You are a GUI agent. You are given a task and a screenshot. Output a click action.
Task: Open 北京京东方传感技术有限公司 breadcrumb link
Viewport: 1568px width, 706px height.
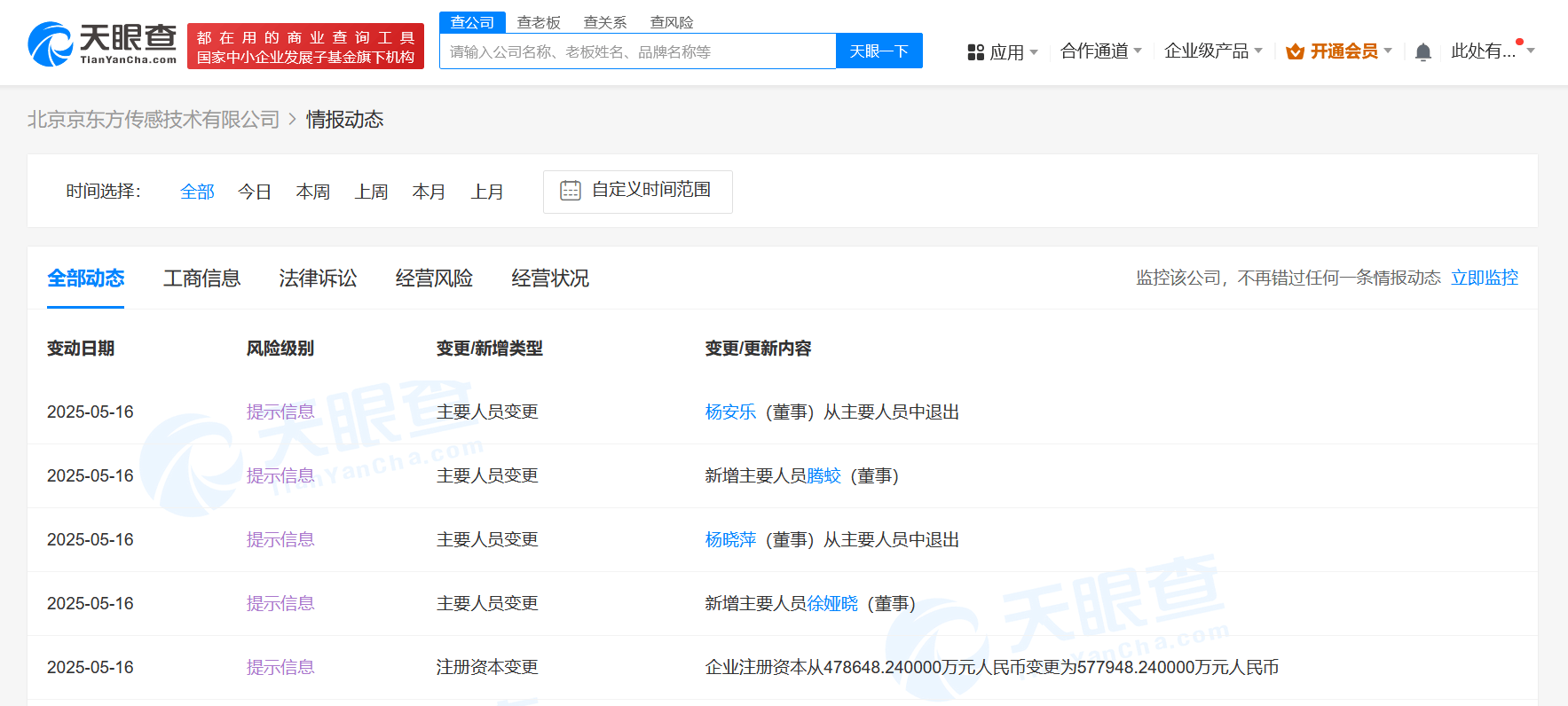pyautogui.click(x=154, y=120)
